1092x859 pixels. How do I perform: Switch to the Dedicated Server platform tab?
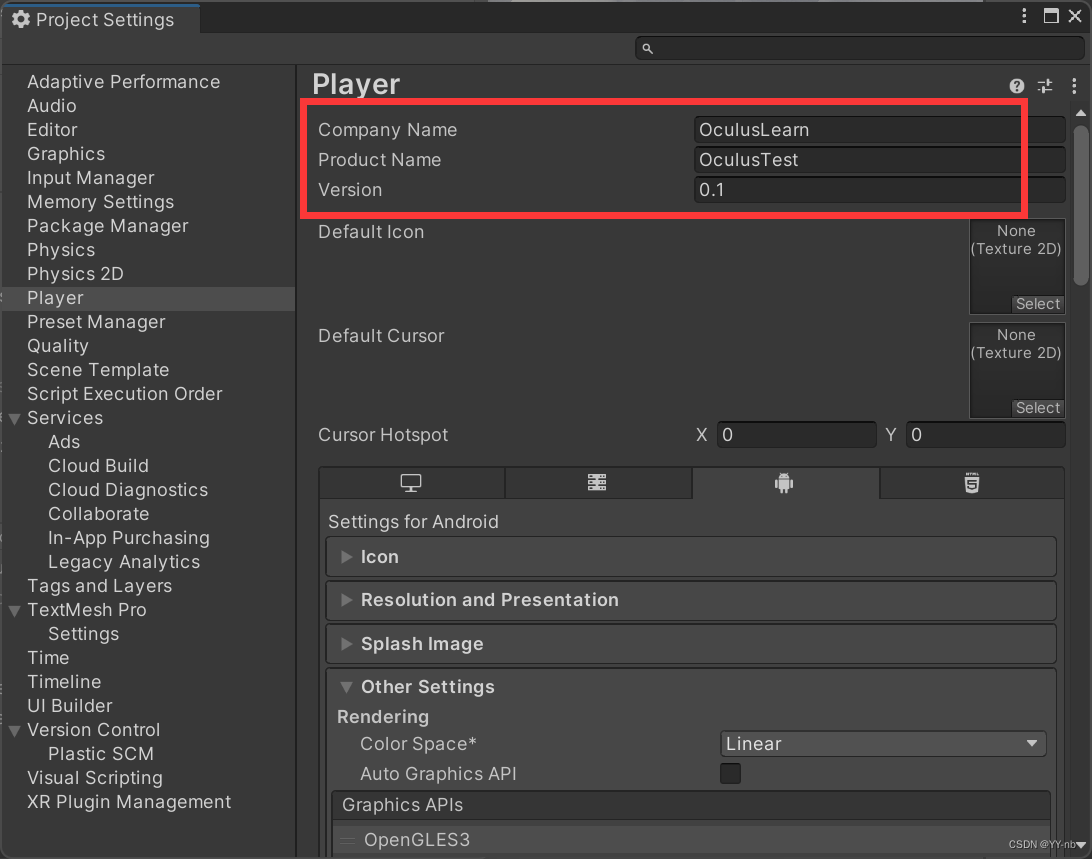597,483
